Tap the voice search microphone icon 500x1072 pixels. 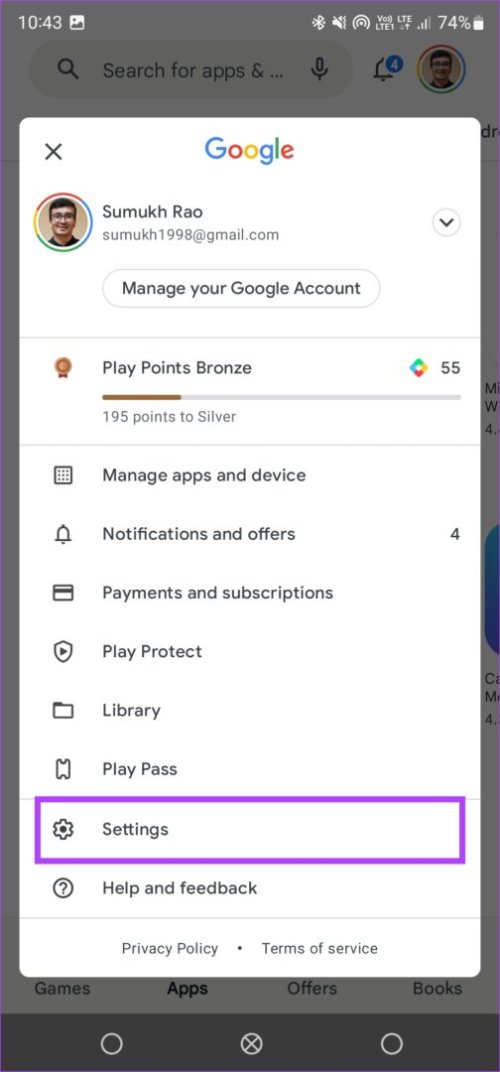[x=319, y=70]
